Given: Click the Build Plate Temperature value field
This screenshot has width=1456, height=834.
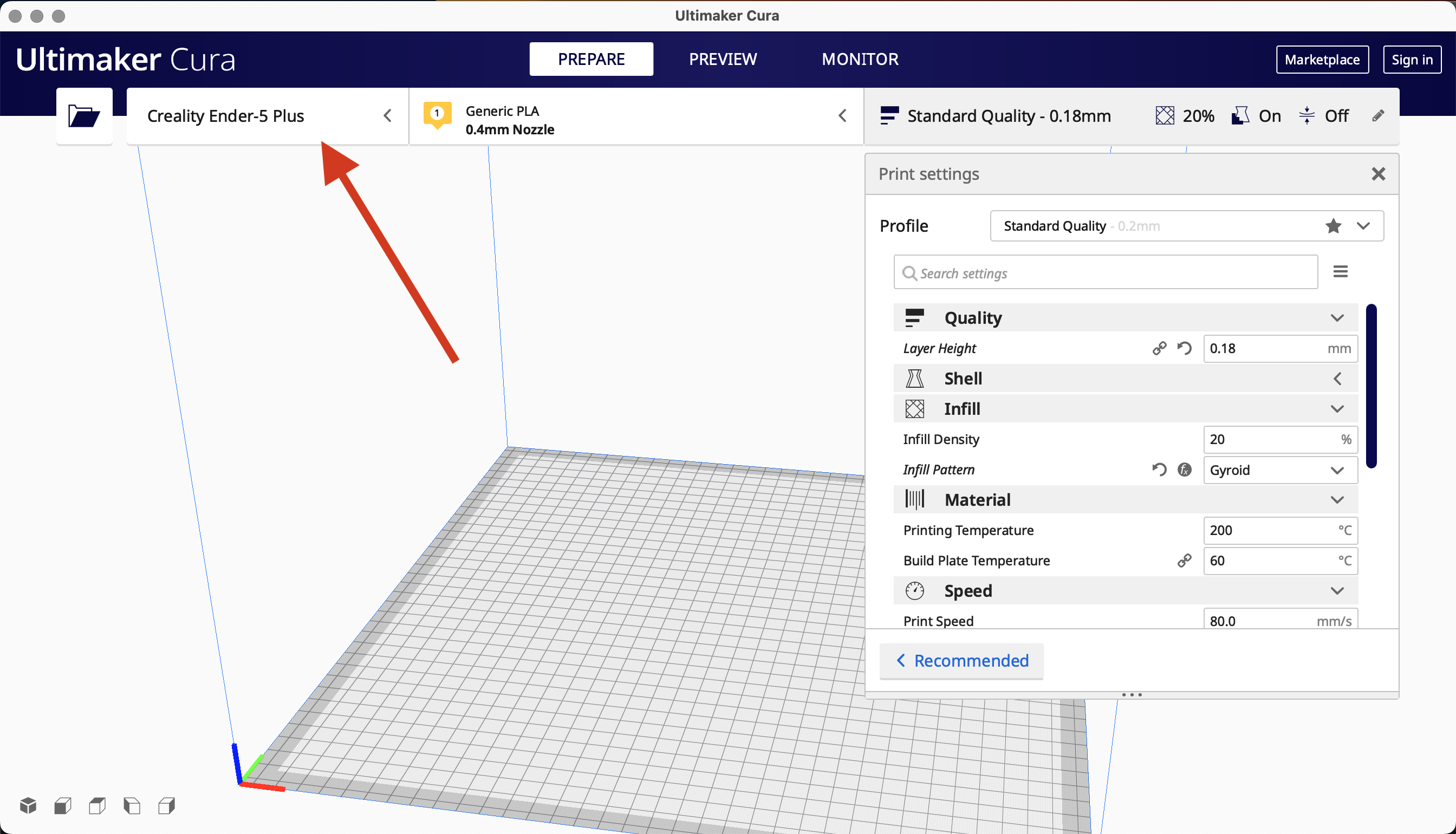Looking at the screenshot, I should pos(1280,560).
